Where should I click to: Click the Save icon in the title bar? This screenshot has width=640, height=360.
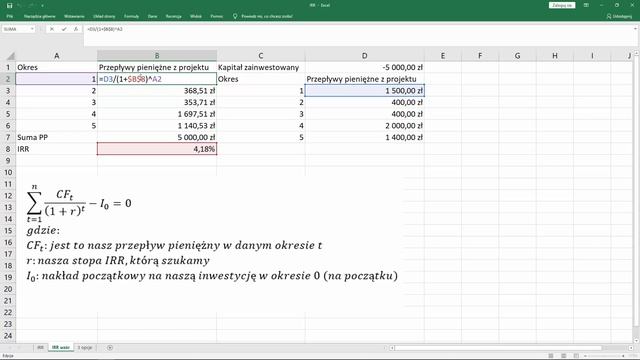(x=9, y=5)
